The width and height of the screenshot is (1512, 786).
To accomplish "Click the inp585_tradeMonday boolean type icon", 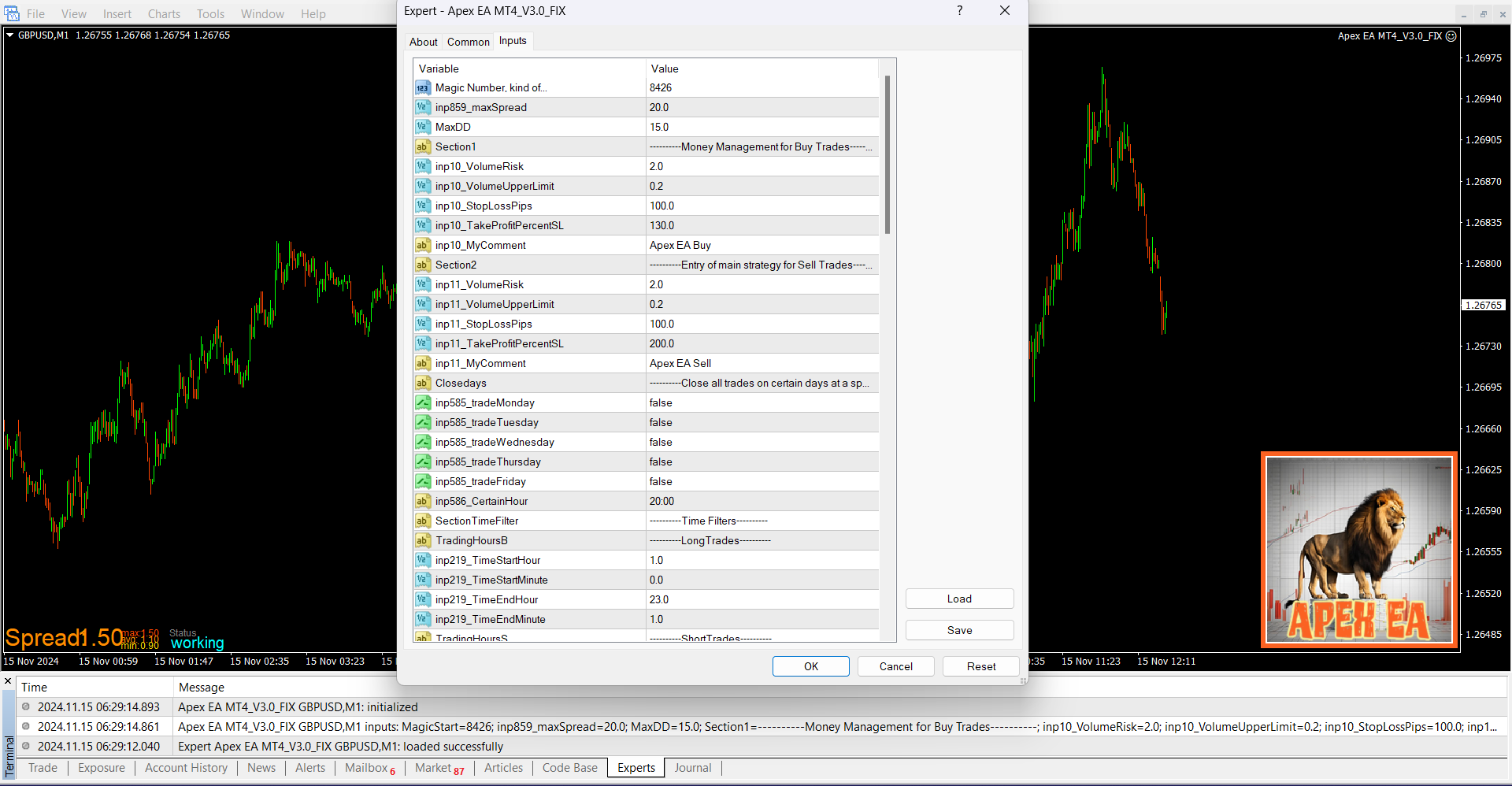I will coord(423,403).
